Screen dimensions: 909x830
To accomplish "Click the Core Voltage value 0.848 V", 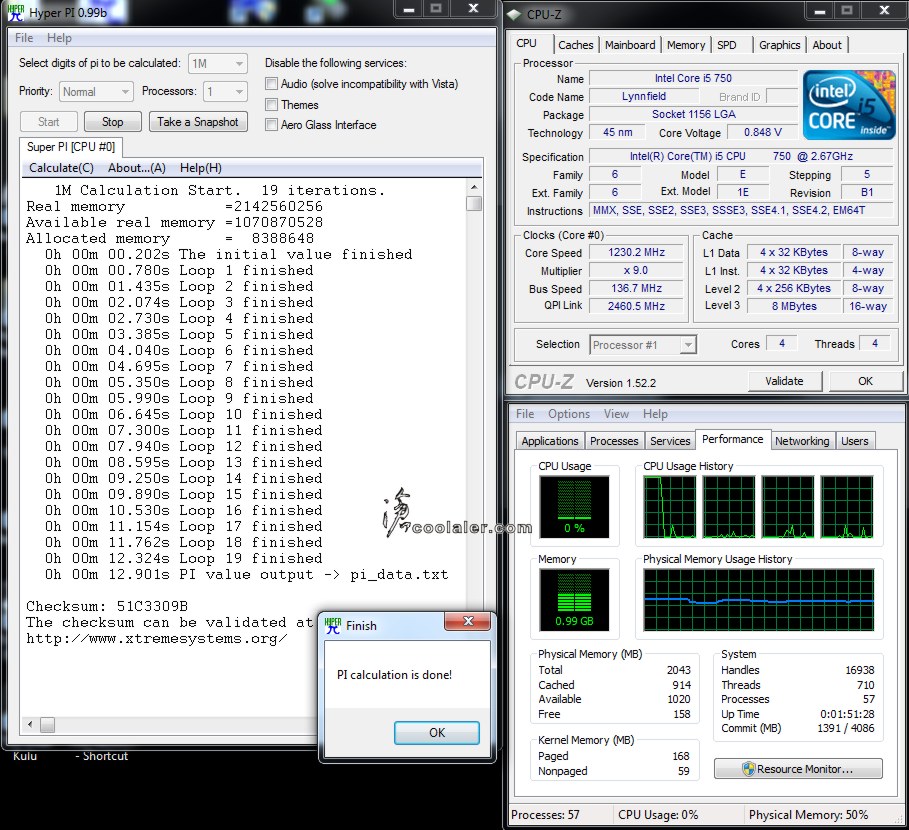I will [763, 132].
